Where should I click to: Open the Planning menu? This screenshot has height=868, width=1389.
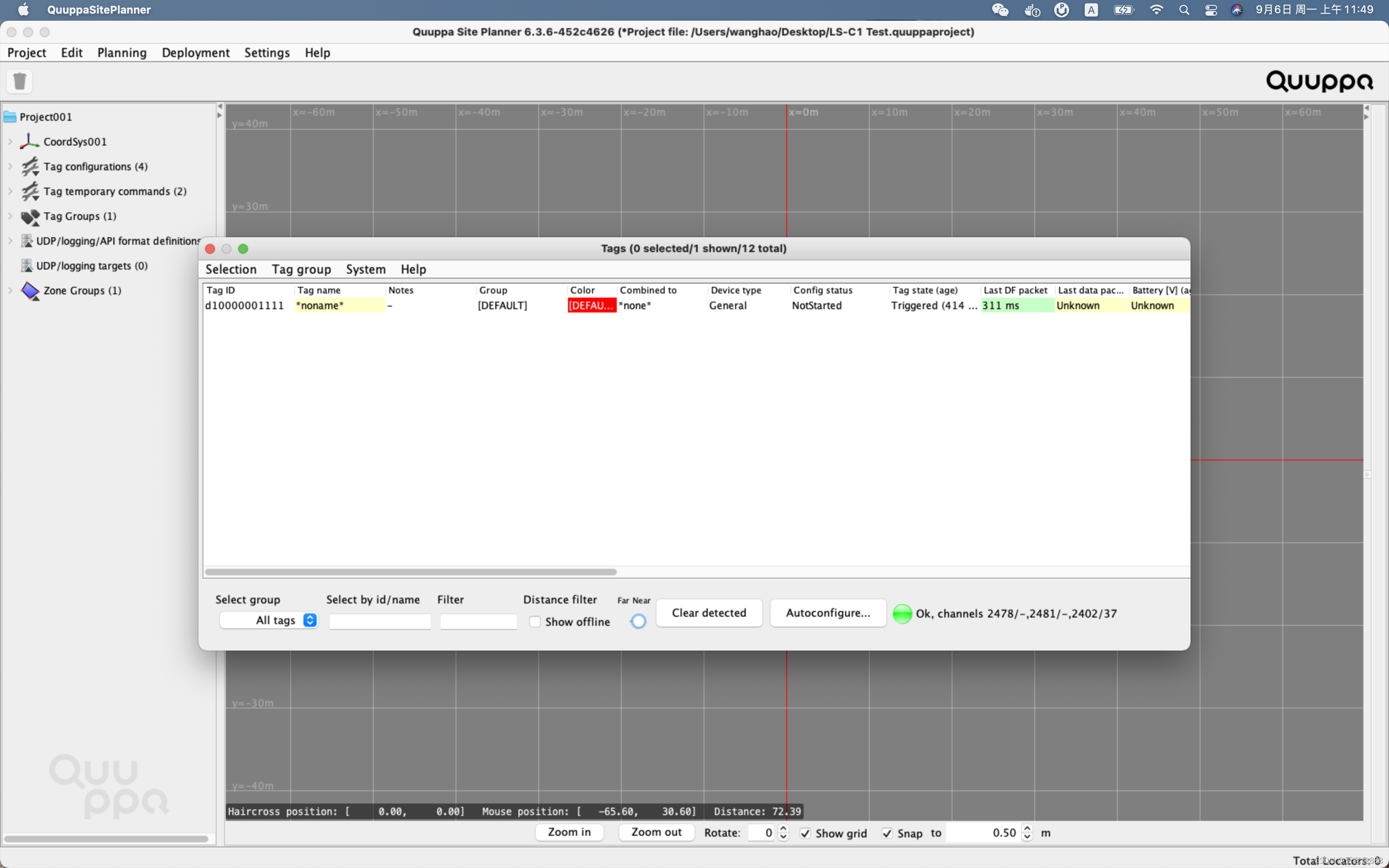tap(122, 53)
